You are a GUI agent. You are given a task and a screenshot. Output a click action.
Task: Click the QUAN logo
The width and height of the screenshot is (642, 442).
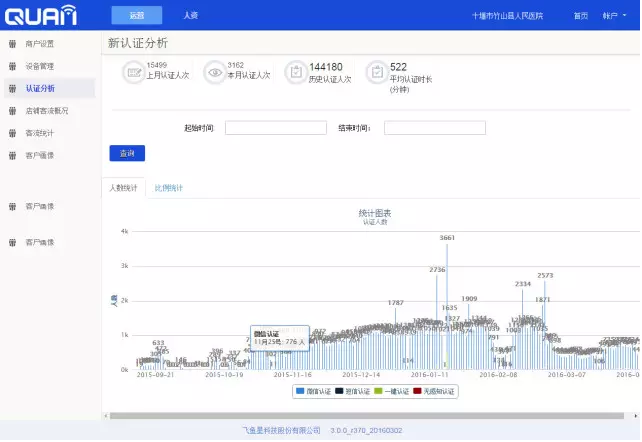click(41, 16)
